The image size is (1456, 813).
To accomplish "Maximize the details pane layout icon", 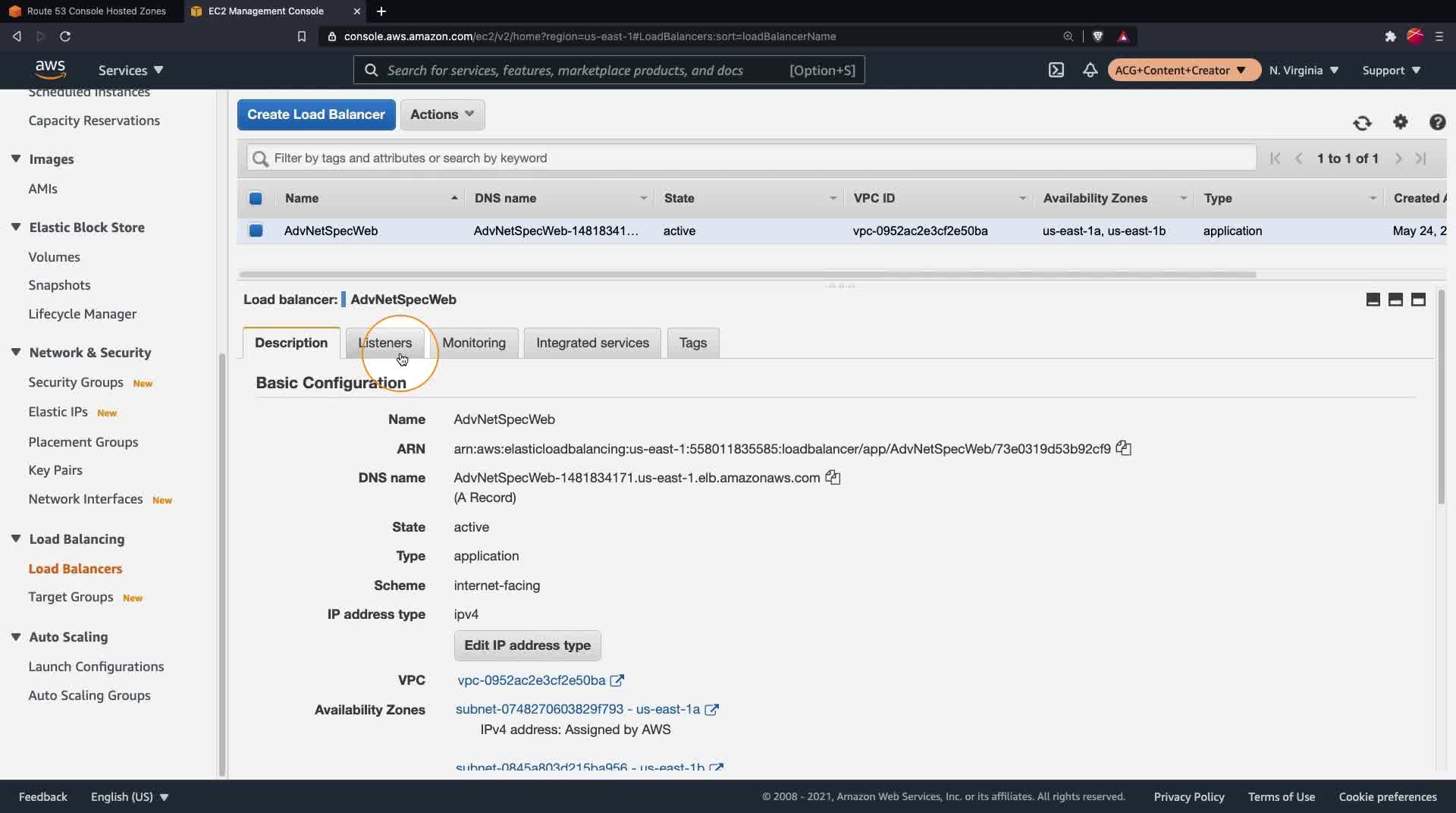I will click(1418, 300).
